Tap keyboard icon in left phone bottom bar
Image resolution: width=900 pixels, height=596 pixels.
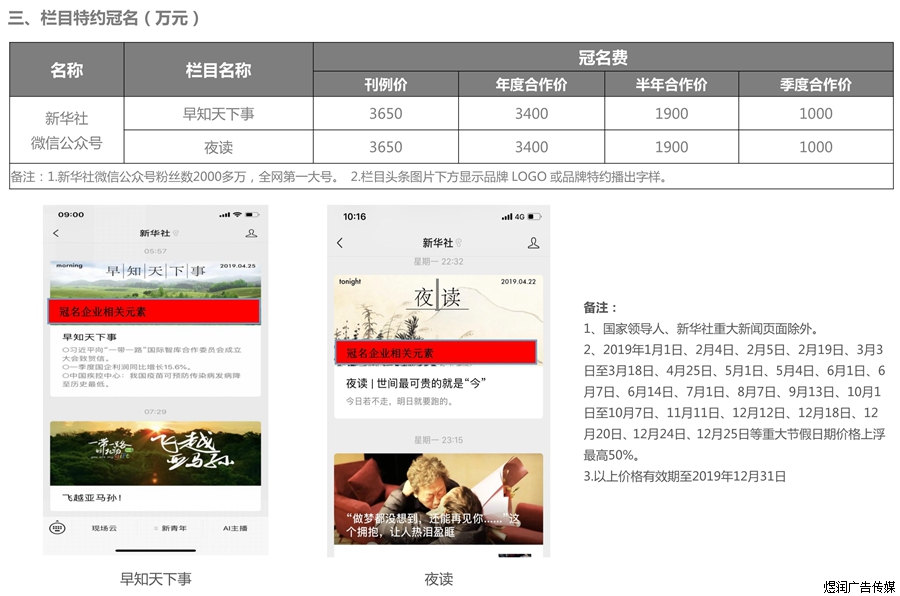(57, 528)
